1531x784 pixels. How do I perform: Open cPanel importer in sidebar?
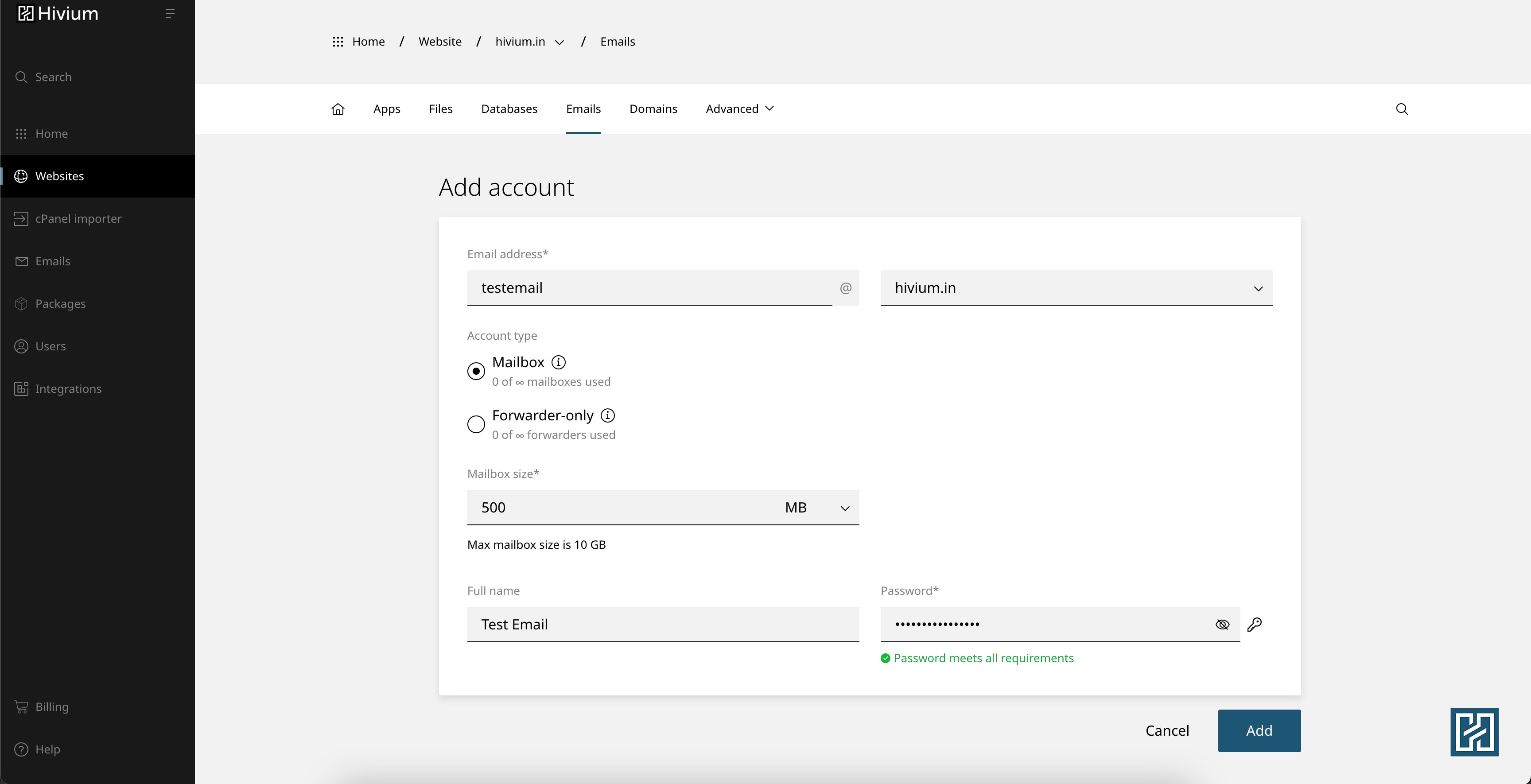pos(78,219)
